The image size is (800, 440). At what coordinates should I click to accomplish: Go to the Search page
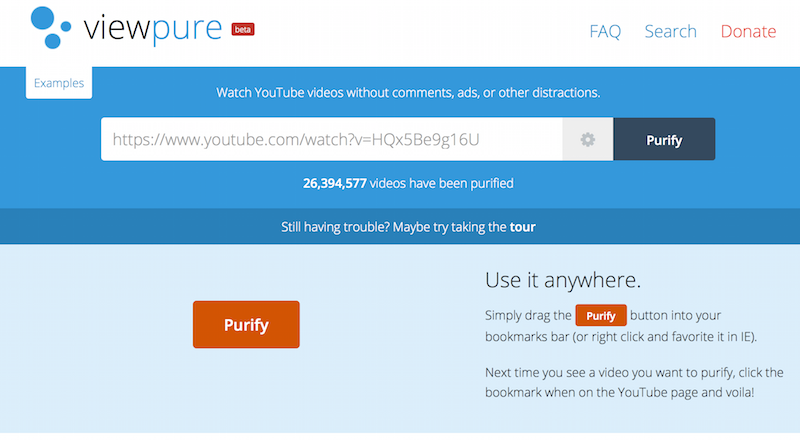(x=670, y=31)
